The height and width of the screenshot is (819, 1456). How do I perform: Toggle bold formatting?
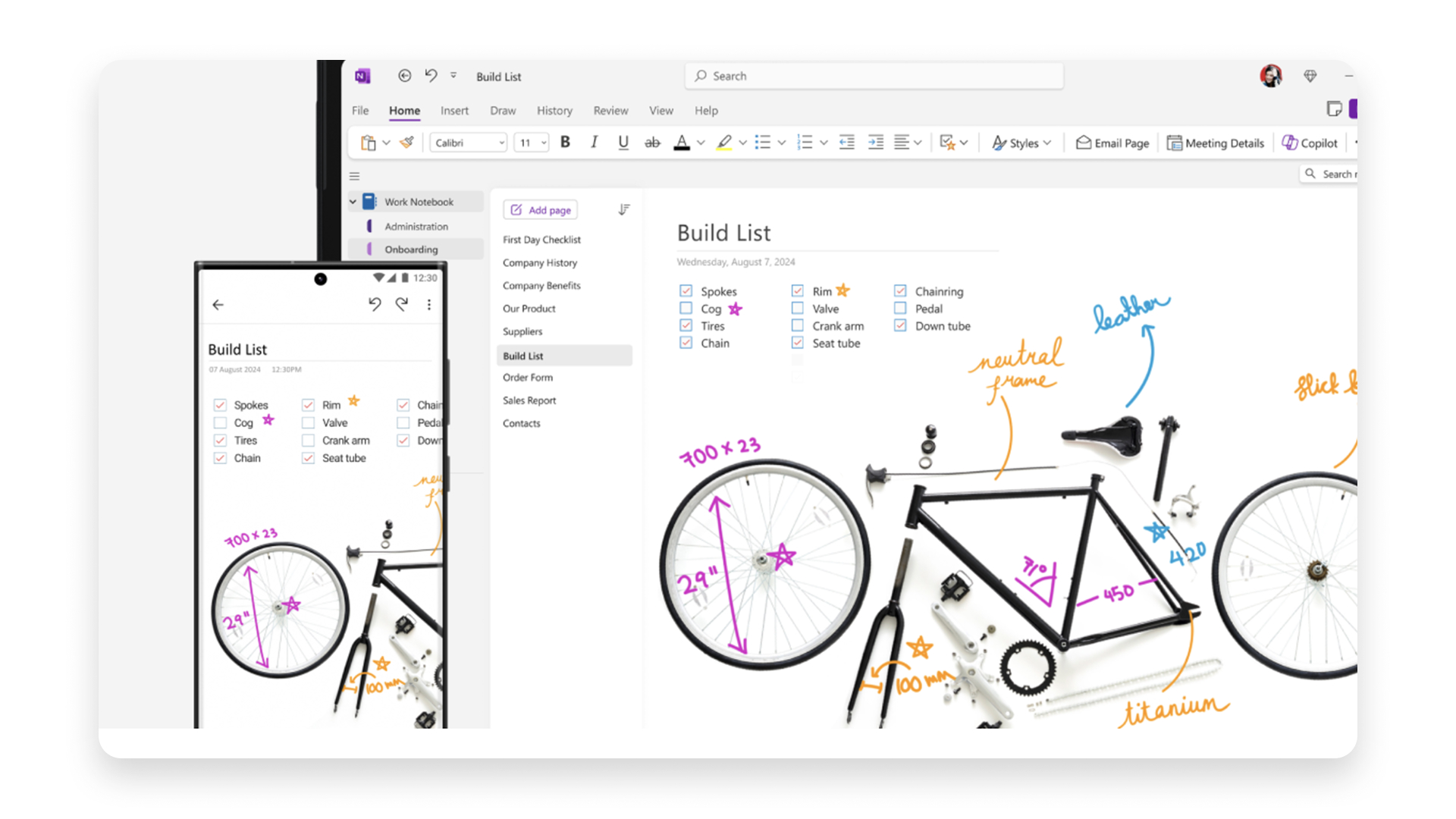click(565, 143)
